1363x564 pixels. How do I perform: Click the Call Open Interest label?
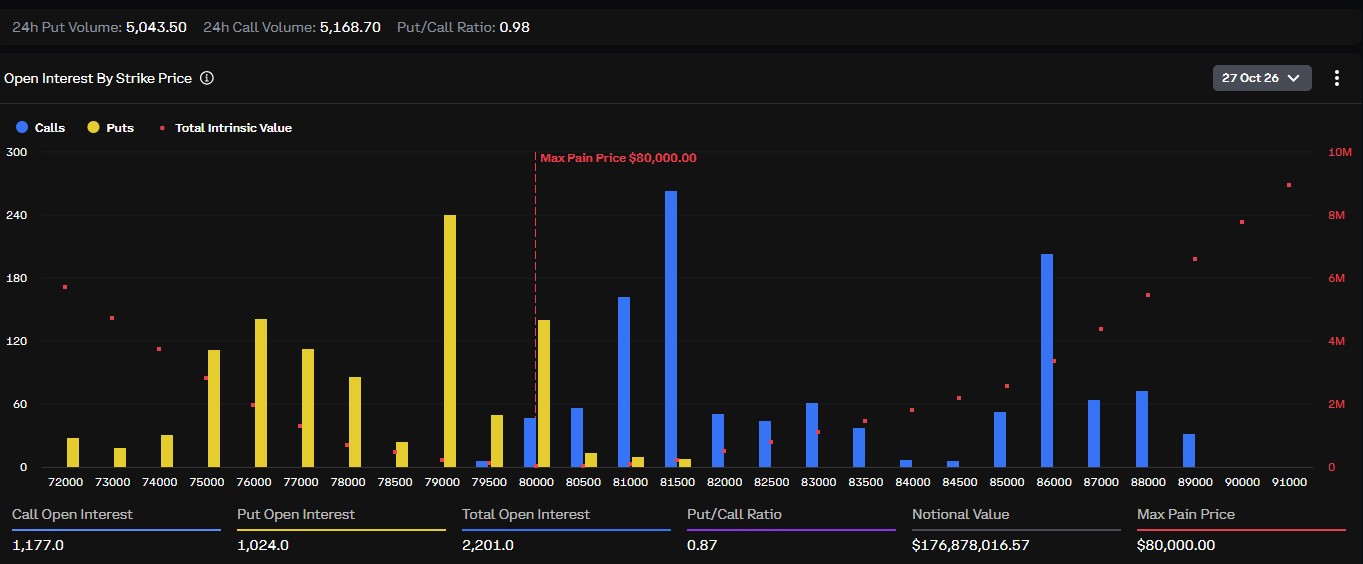tap(72, 514)
